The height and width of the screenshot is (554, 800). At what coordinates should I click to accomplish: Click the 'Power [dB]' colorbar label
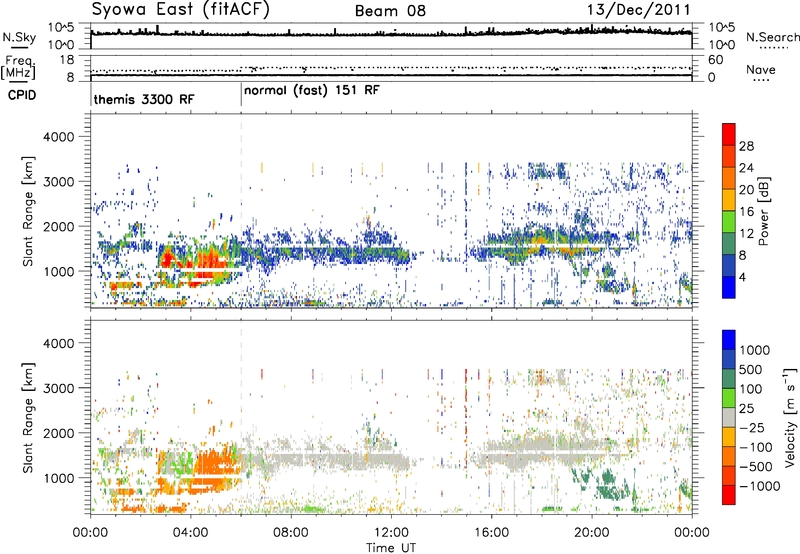(x=764, y=211)
